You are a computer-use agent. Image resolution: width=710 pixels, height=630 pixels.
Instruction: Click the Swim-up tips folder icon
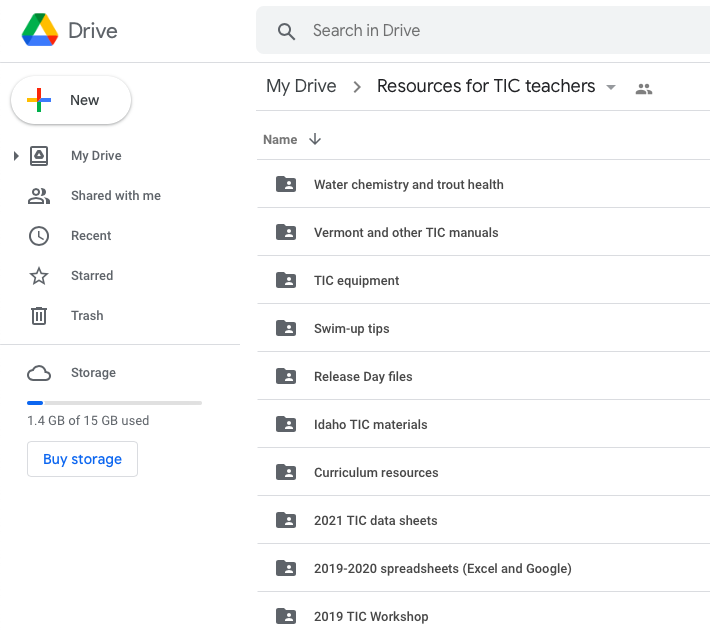[x=286, y=328]
